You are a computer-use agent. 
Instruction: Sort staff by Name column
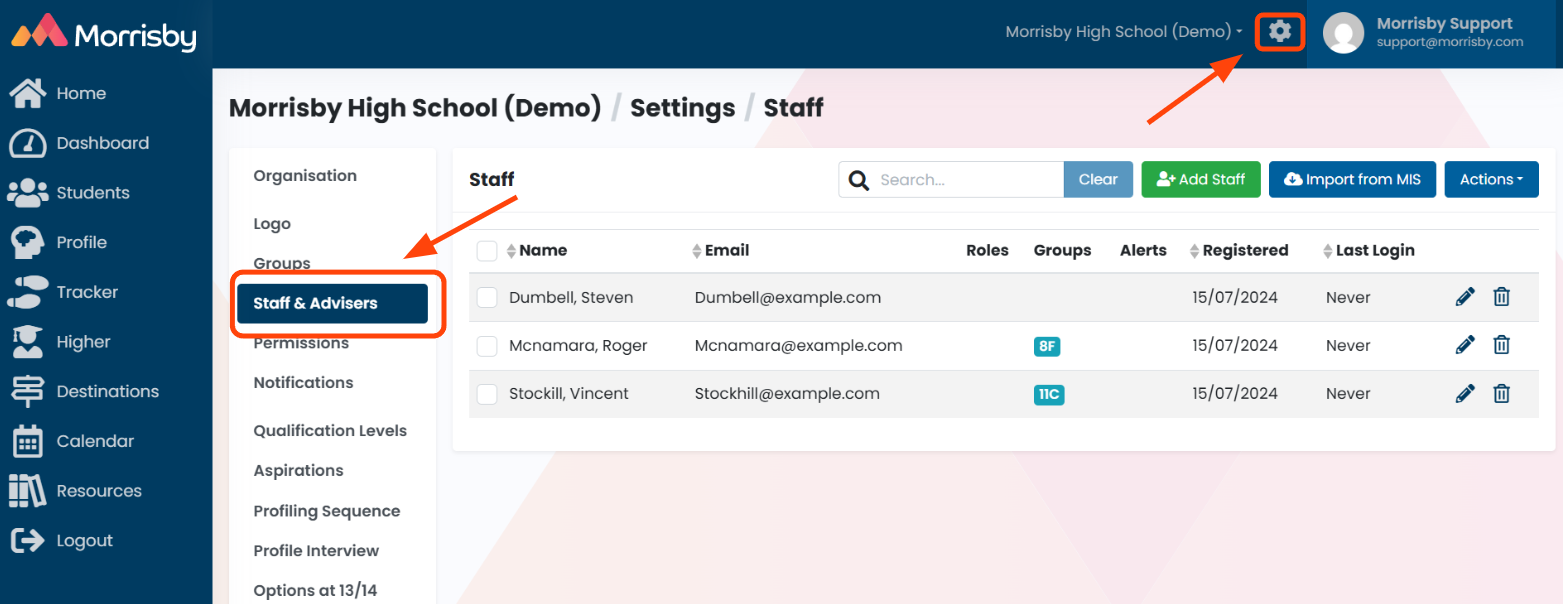[x=537, y=250]
